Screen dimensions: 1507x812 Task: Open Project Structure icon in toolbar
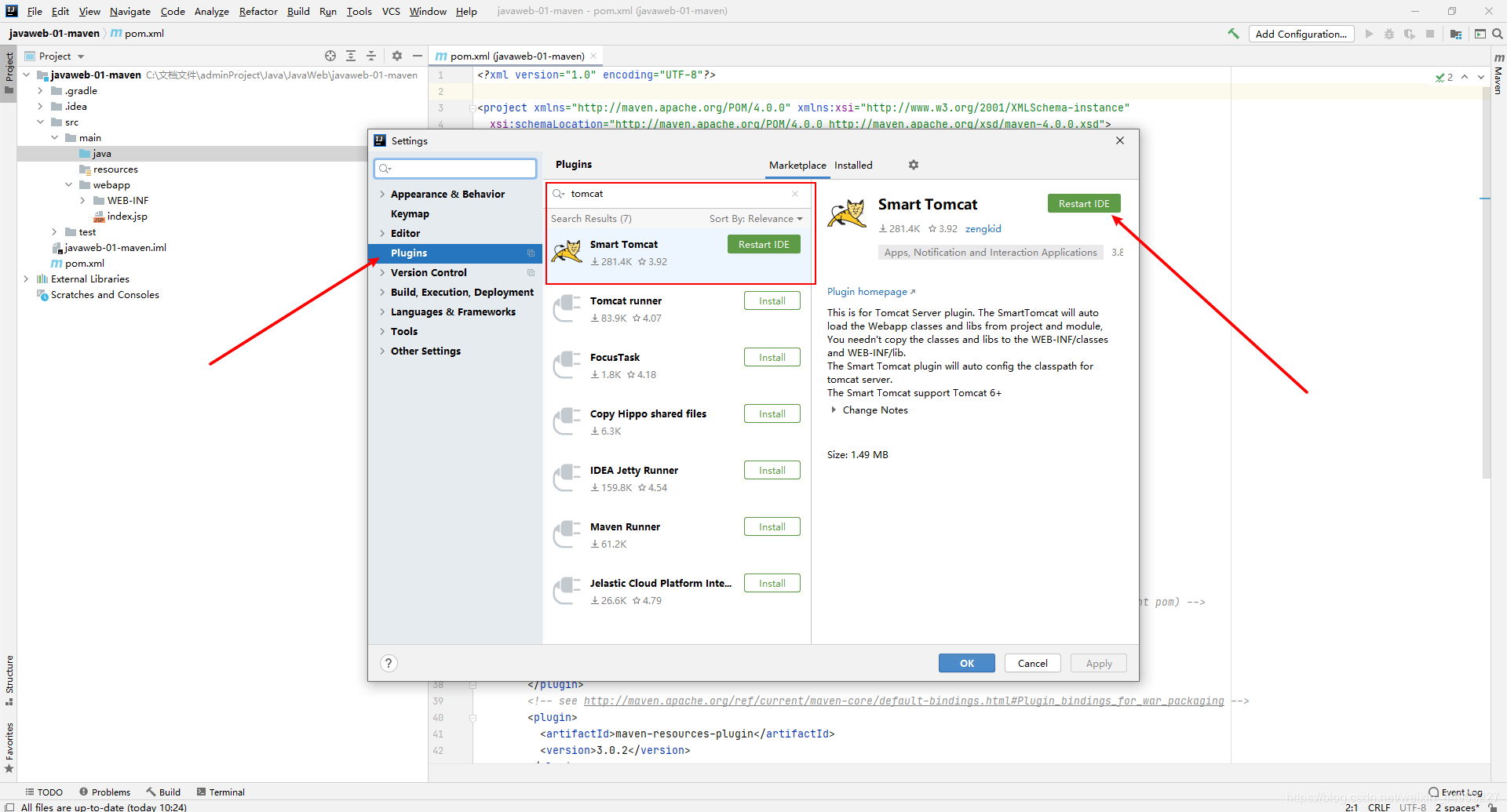click(x=1456, y=34)
